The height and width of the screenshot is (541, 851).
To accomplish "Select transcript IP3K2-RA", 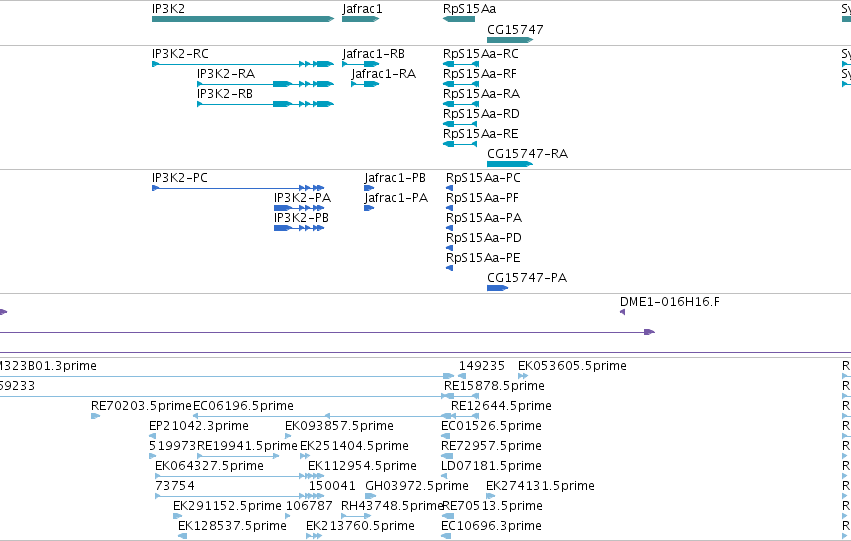I will pos(265,84).
